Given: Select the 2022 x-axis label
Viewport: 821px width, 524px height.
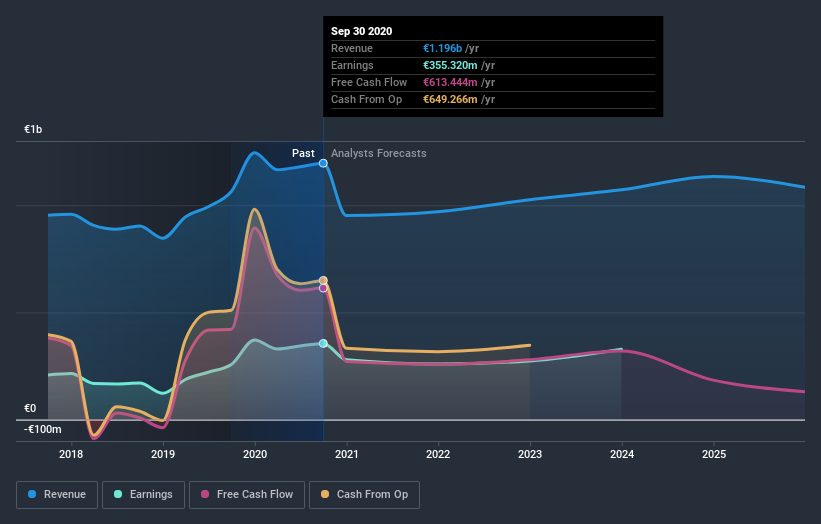Looking at the screenshot, I should pyautogui.click(x=438, y=454).
